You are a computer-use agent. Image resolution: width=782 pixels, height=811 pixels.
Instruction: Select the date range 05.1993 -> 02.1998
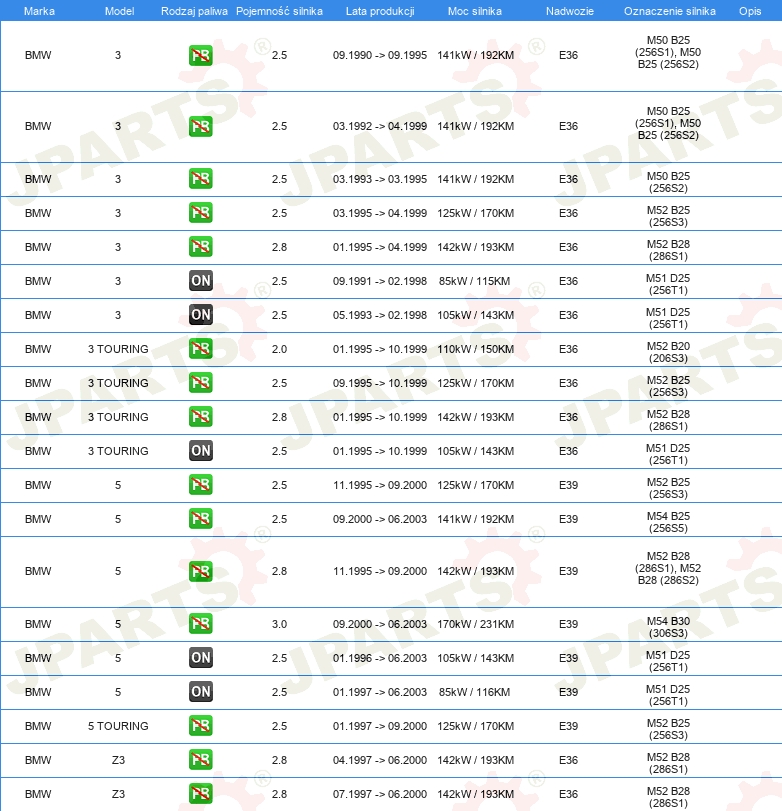[x=380, y=315]
